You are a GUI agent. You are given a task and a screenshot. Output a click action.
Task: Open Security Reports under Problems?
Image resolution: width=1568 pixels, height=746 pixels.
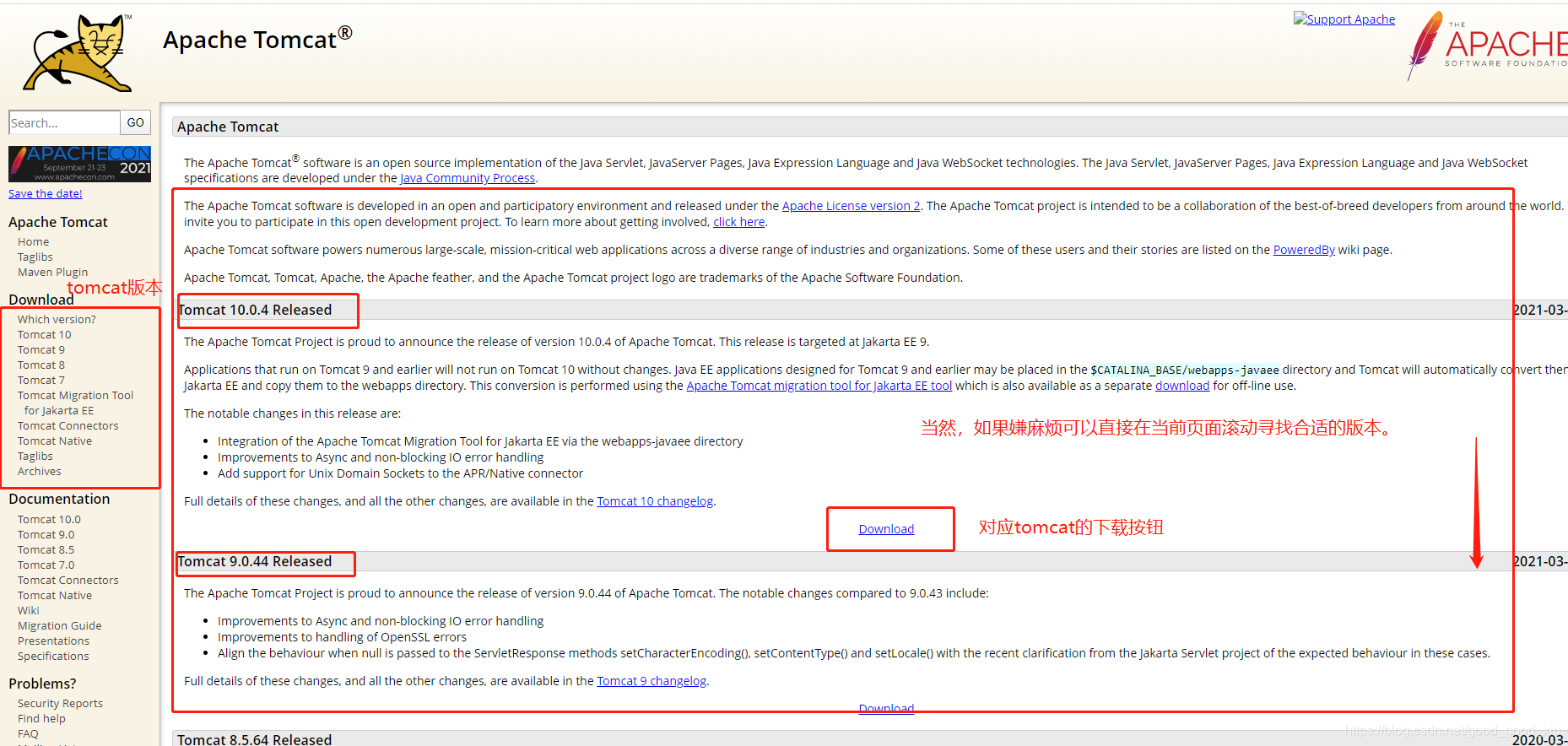61,703
